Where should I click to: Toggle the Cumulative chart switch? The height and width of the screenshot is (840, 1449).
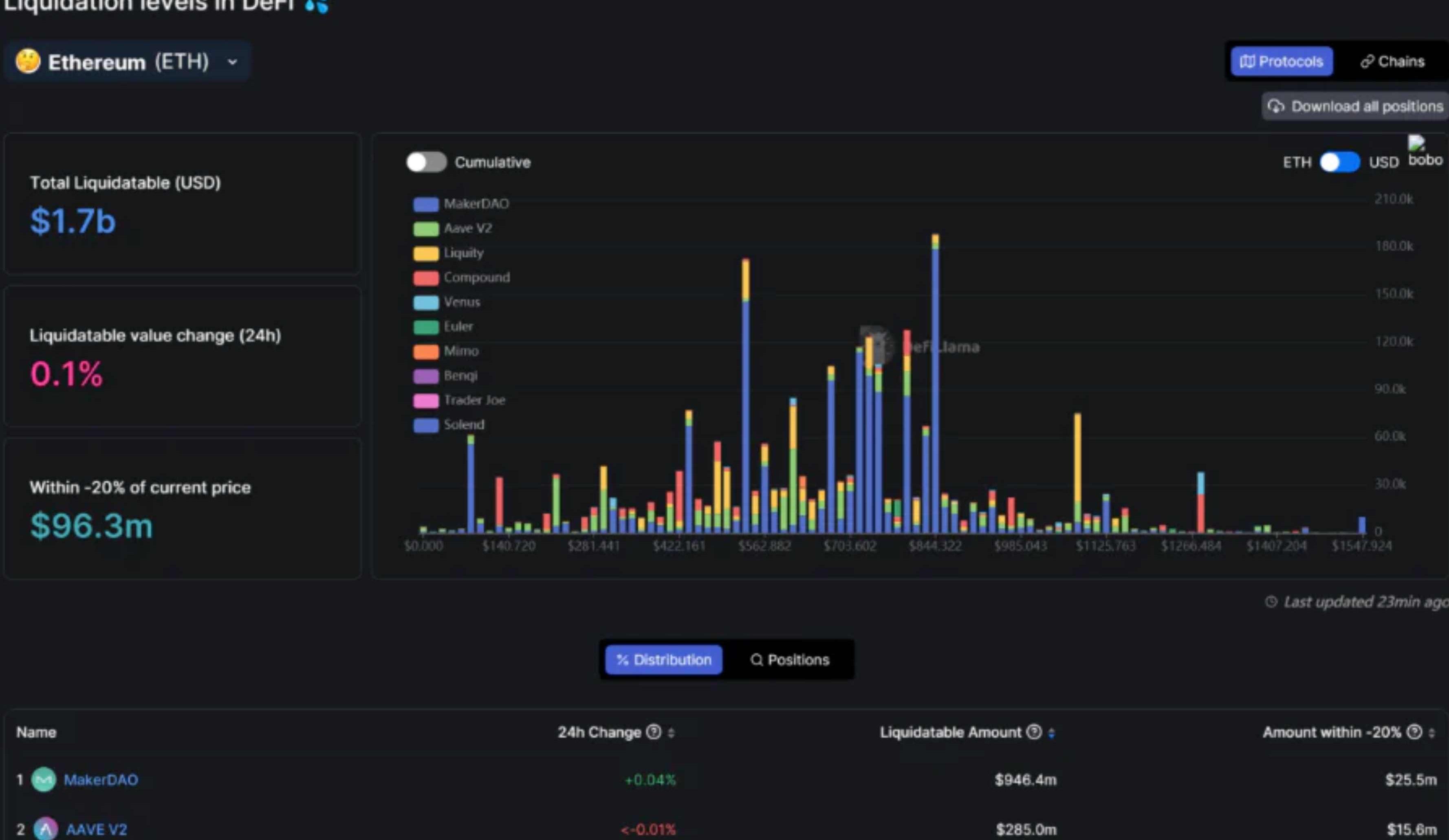pos(426,162)
